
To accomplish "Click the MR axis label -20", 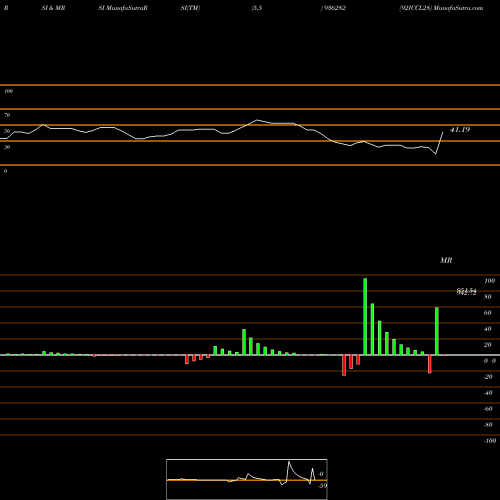I will [x=488, y=377].
